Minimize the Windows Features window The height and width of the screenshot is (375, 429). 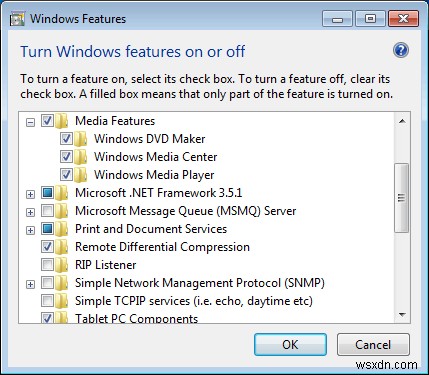[x=337, y=19]
